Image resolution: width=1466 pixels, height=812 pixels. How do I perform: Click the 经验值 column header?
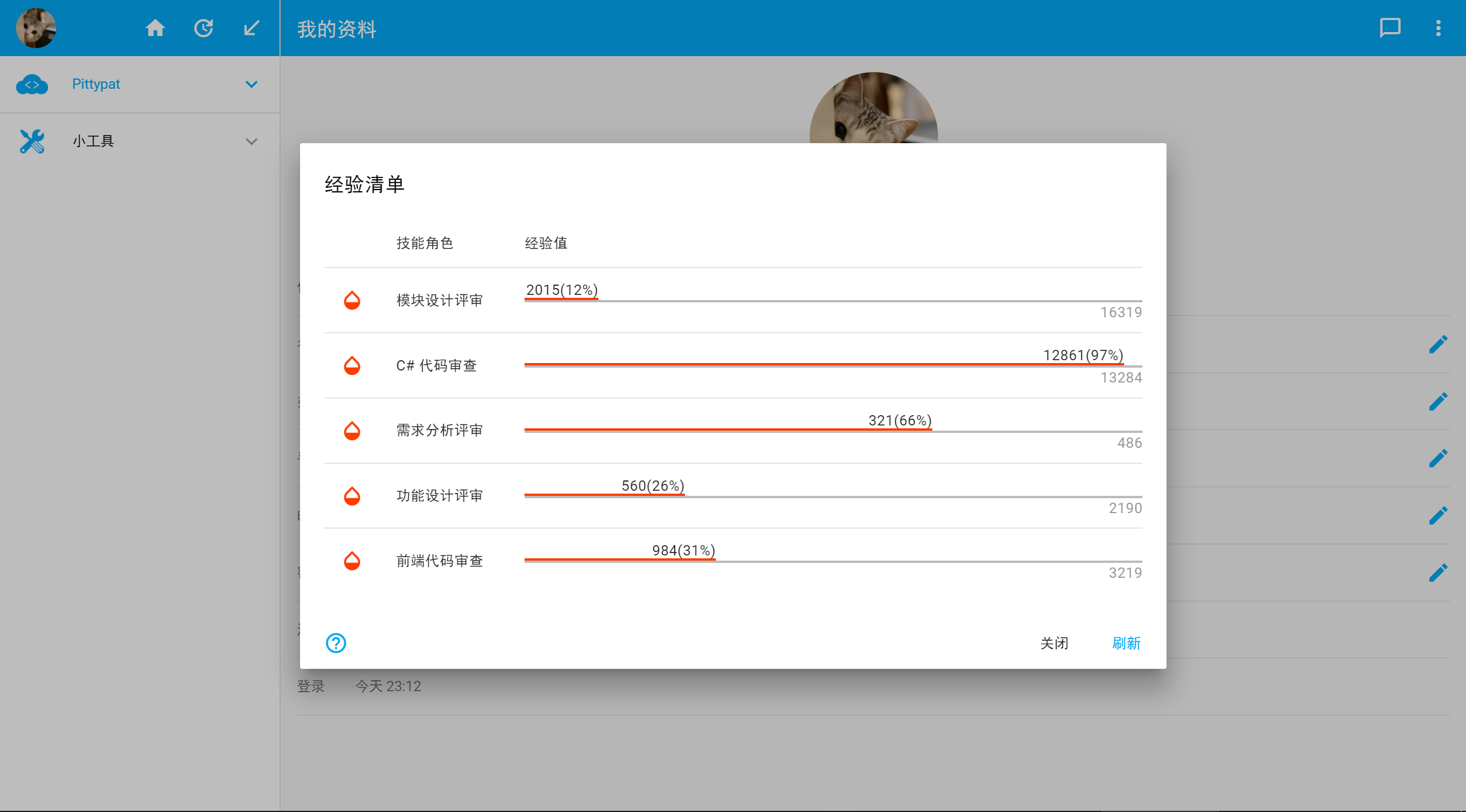[546, 243]
